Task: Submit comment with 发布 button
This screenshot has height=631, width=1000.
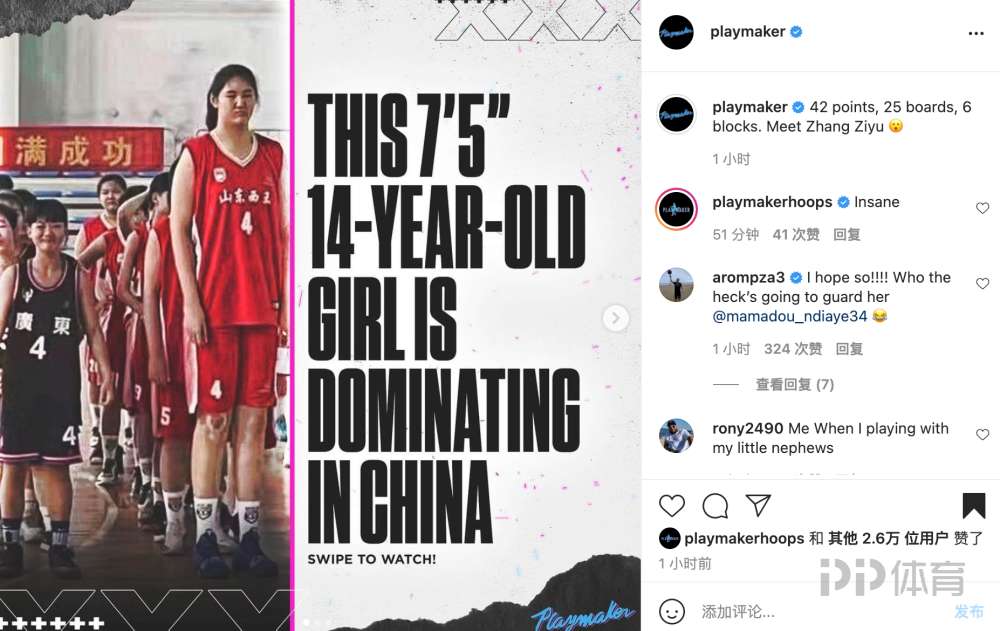Action: (969, 612)
